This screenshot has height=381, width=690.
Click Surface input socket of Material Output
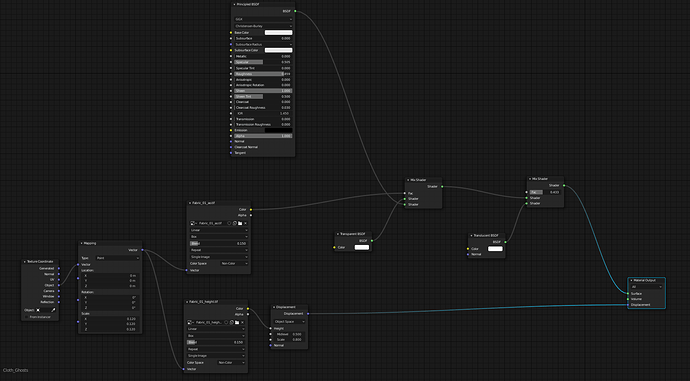(x=628, y=293)
